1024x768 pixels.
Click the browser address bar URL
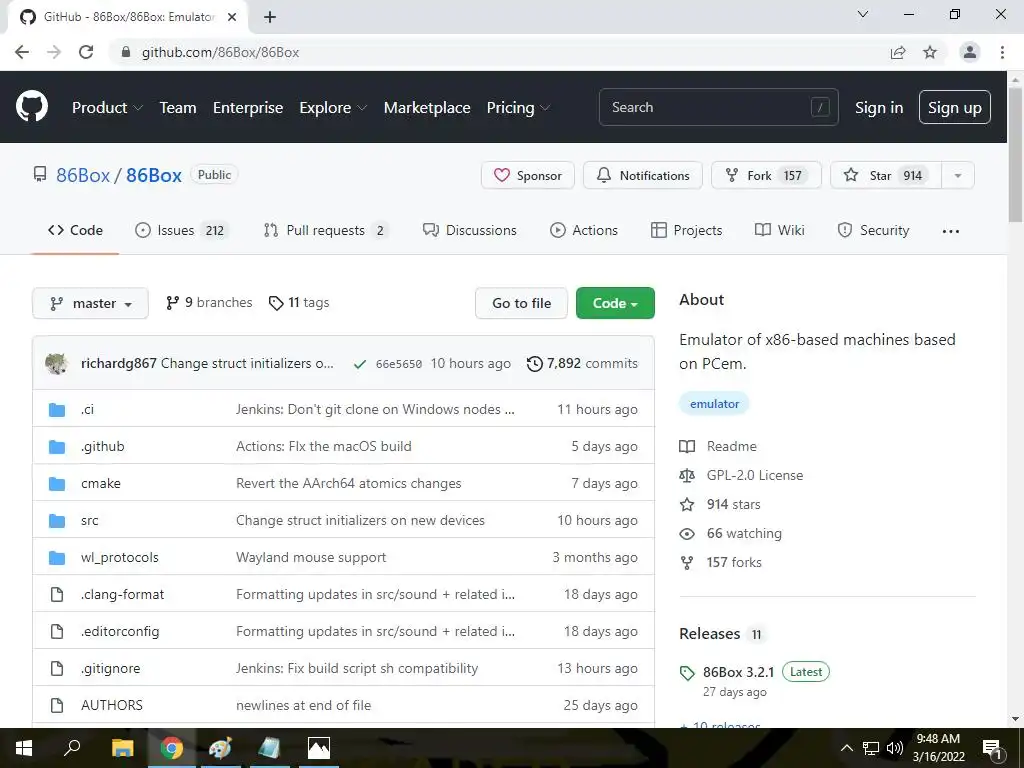tap(221, 52)
